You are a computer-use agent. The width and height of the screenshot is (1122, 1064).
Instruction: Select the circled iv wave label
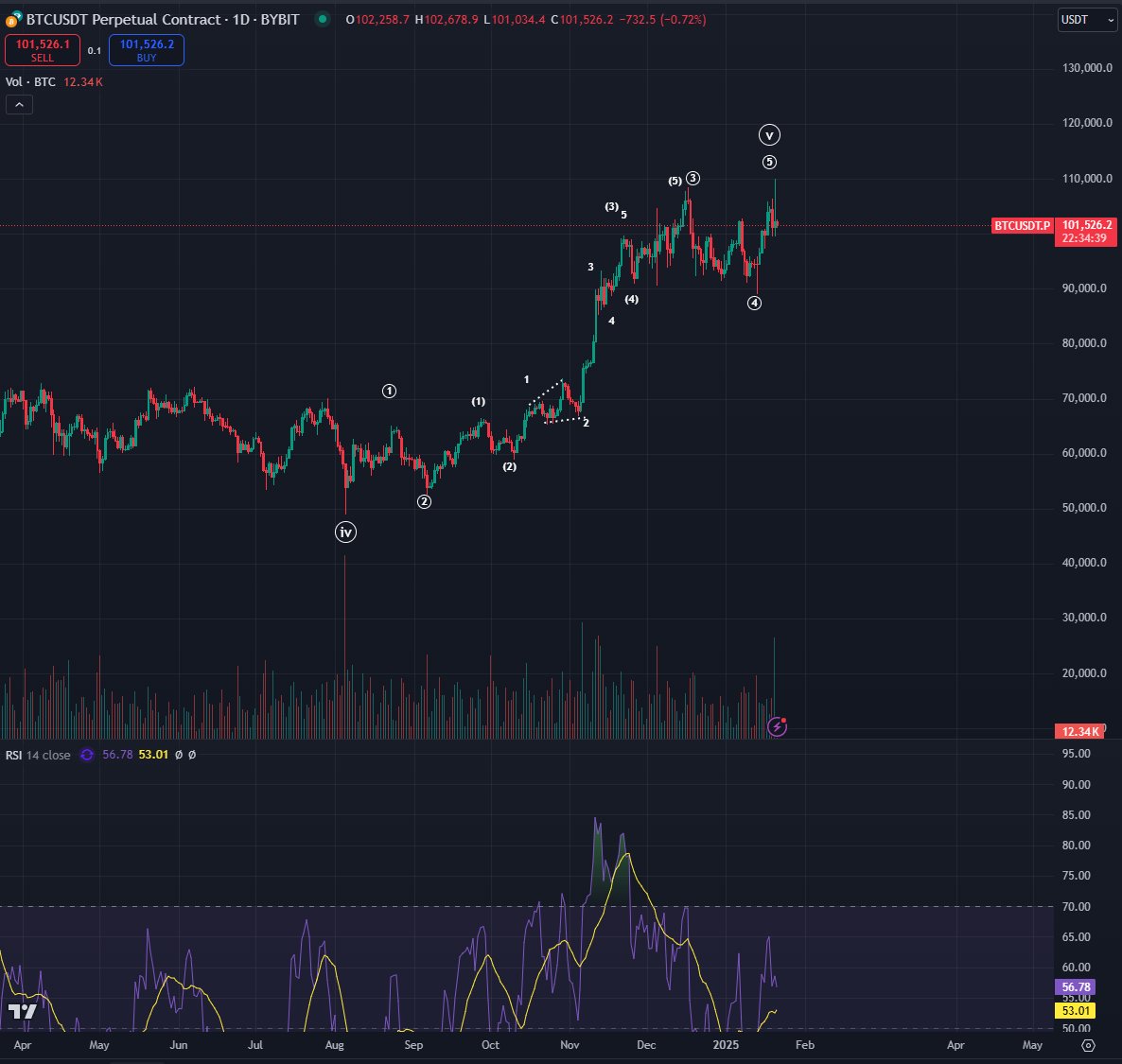point(345,532)
